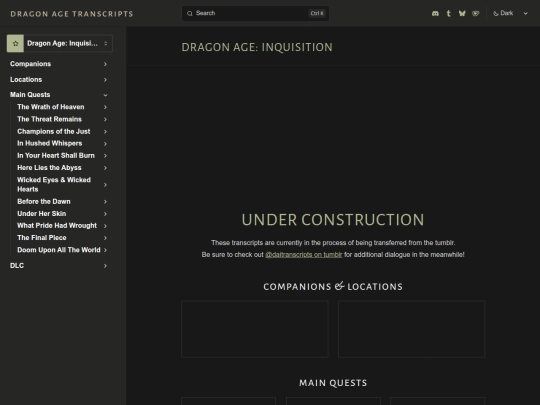The height and width of the screenshot is (405, 540).
Task: Open the Ko-fi cup icon link
Action: pyautogui.click(x=476, y=13)
